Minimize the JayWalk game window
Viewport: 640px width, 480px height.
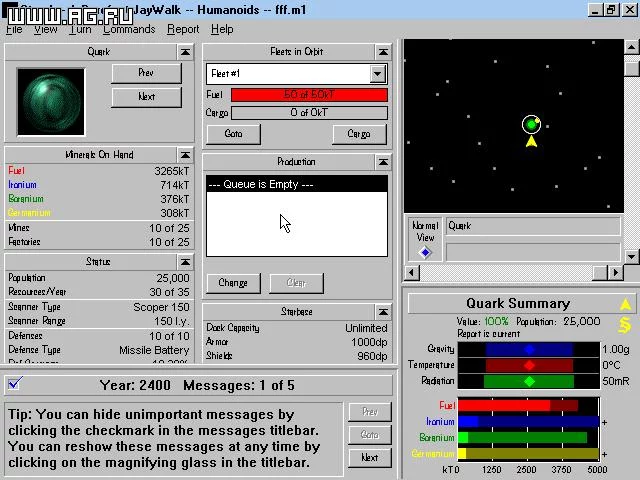(x=595, y=10)
